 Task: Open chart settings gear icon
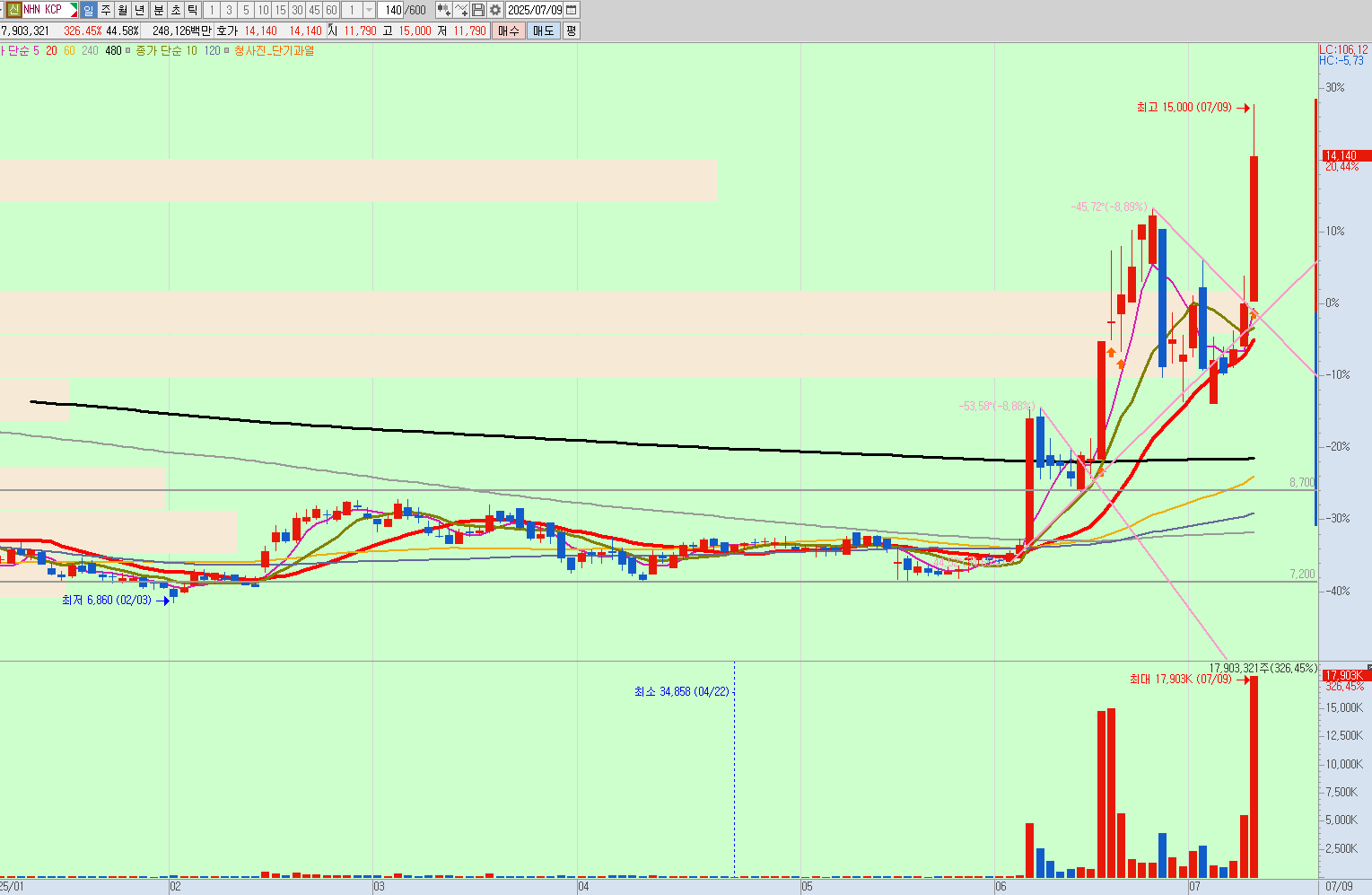tap(495, 10)
